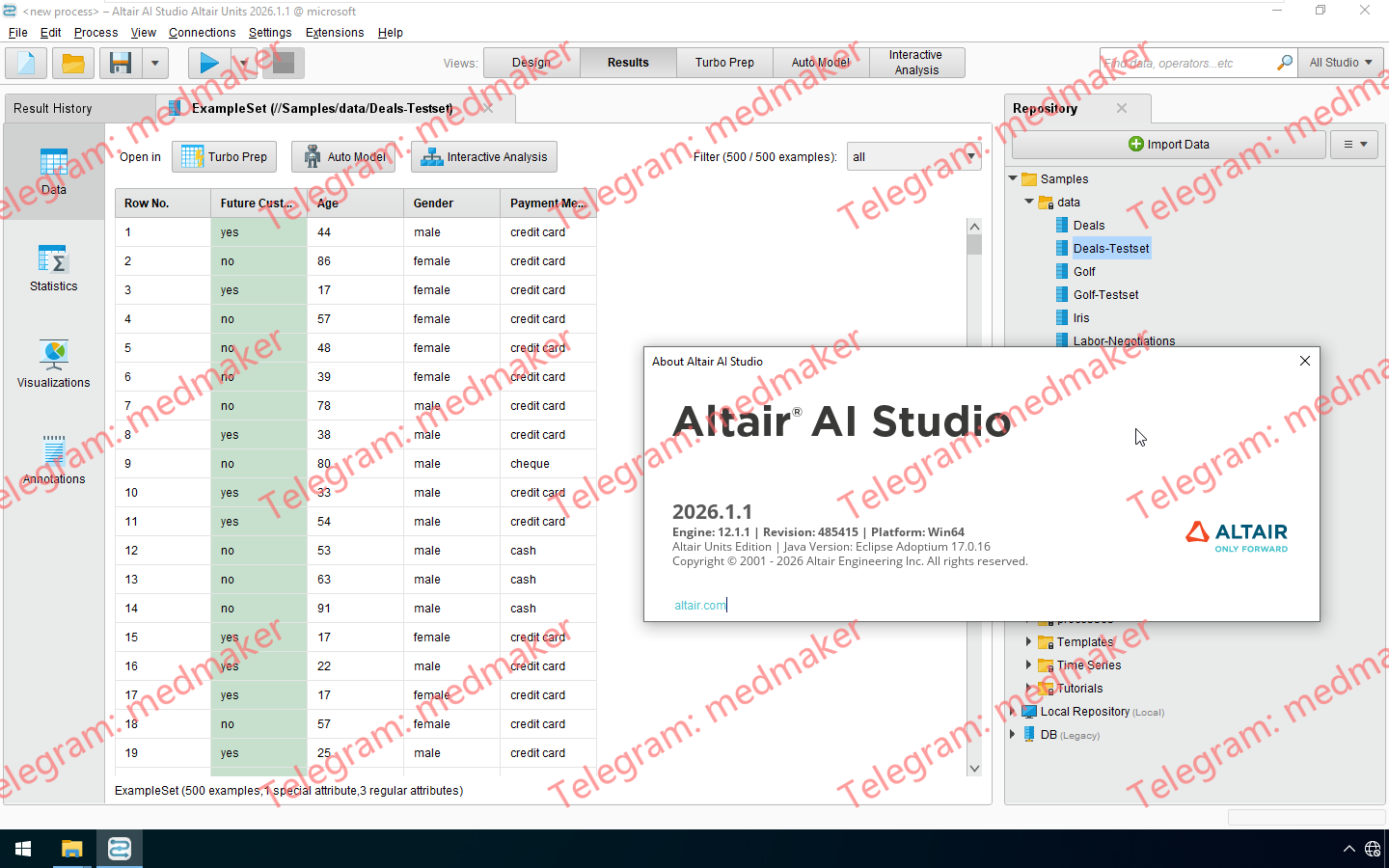Save the process with the floppy disk icon
Viewport: 1389px width, 868px height.
[121, 64]
